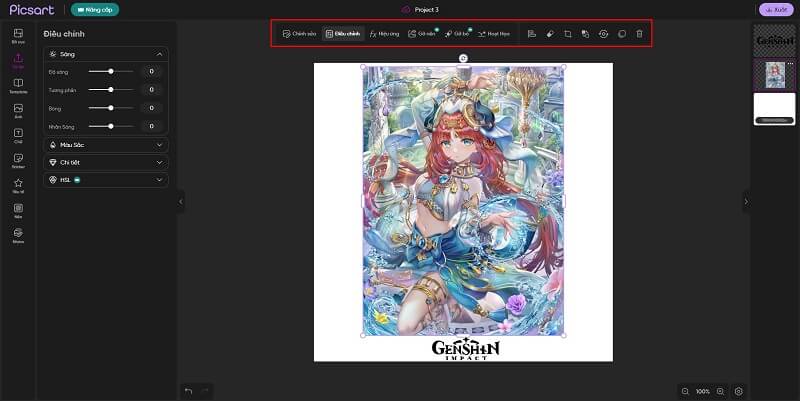Click the undo arrow
This screenshot has height=401, width=800.
pyautogui.click(x=188, y=391)
